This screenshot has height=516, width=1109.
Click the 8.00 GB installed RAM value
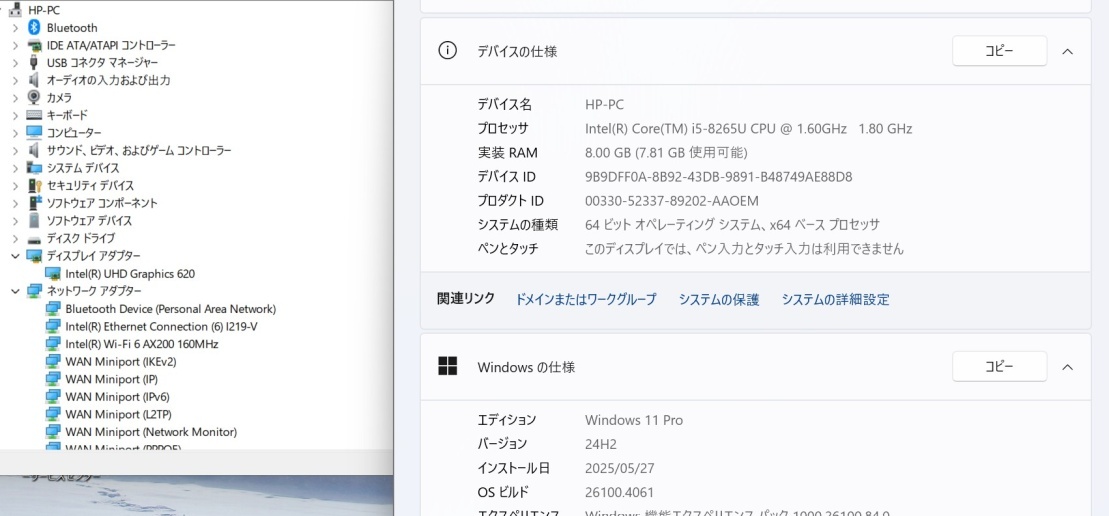pyautogui.click(x=666, y=153)
